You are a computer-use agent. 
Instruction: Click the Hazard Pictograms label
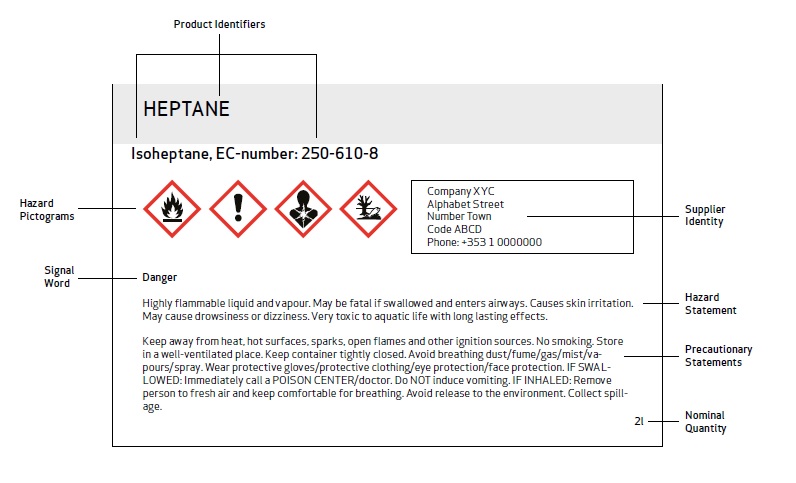(47, 209)
